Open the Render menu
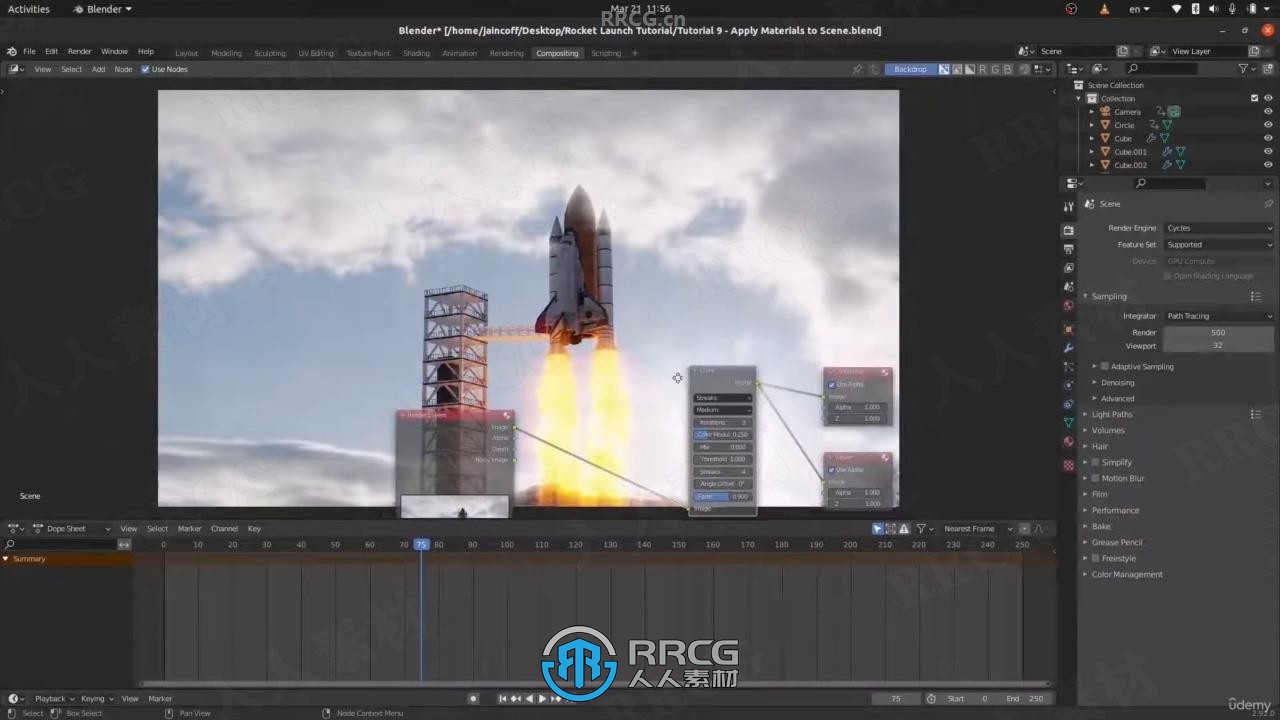The width and height of the screenshot is (1280, 720). tap(79, 51)
